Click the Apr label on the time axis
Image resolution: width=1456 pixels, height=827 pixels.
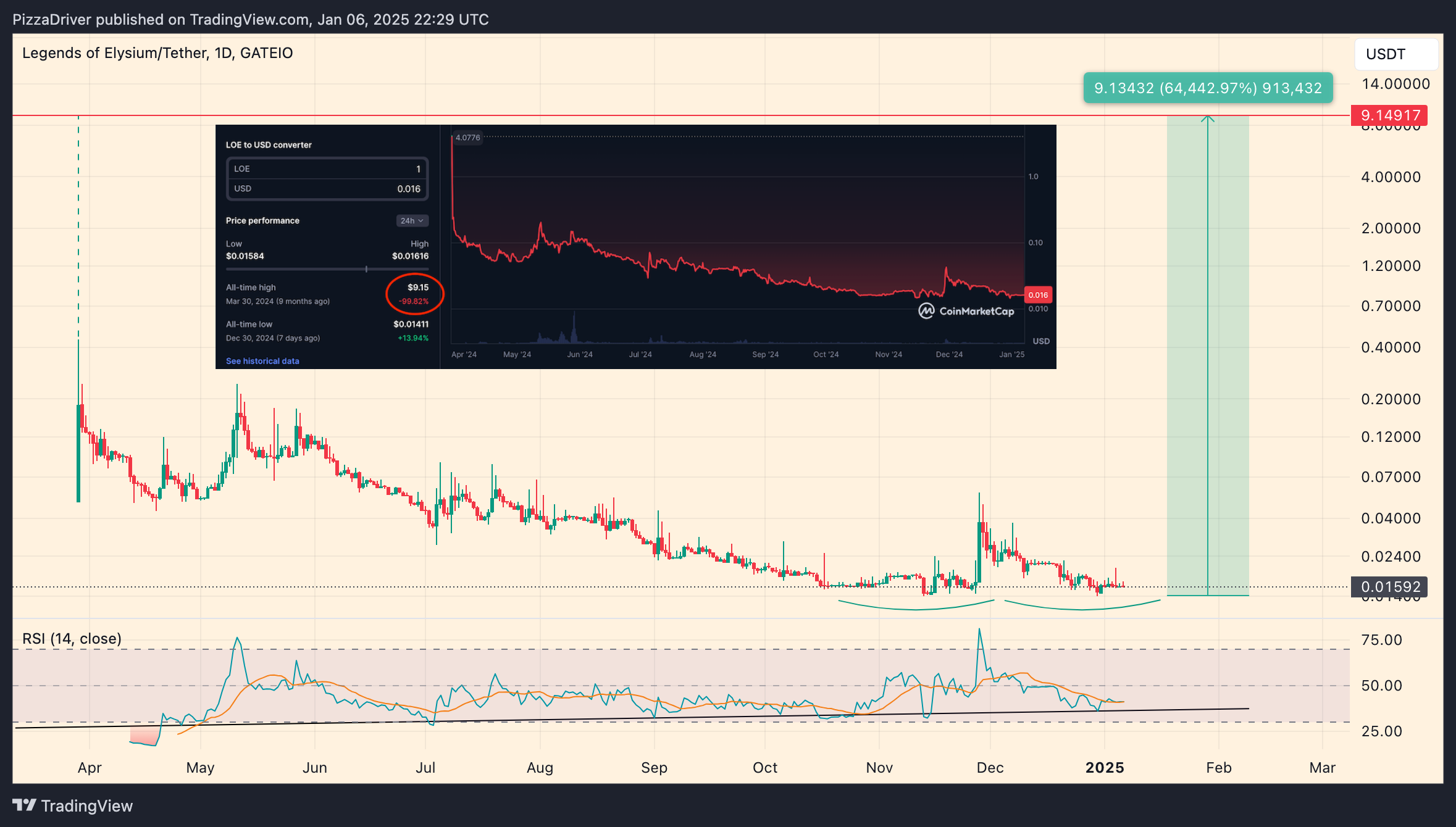pyautogui.click(x=90, y=768)
